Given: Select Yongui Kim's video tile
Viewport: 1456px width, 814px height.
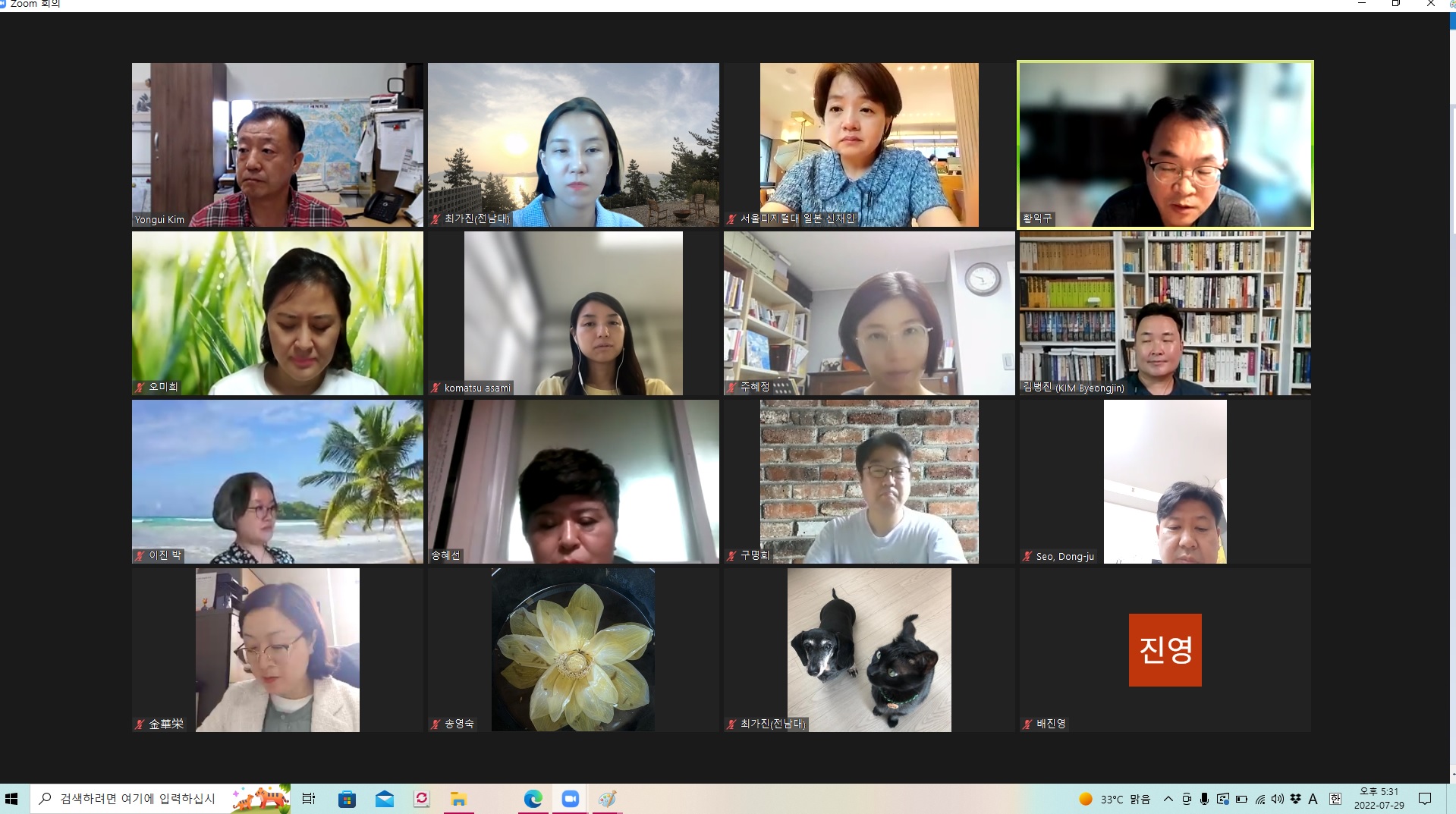Looking at the screenshot, I should (x=277, y=145).
